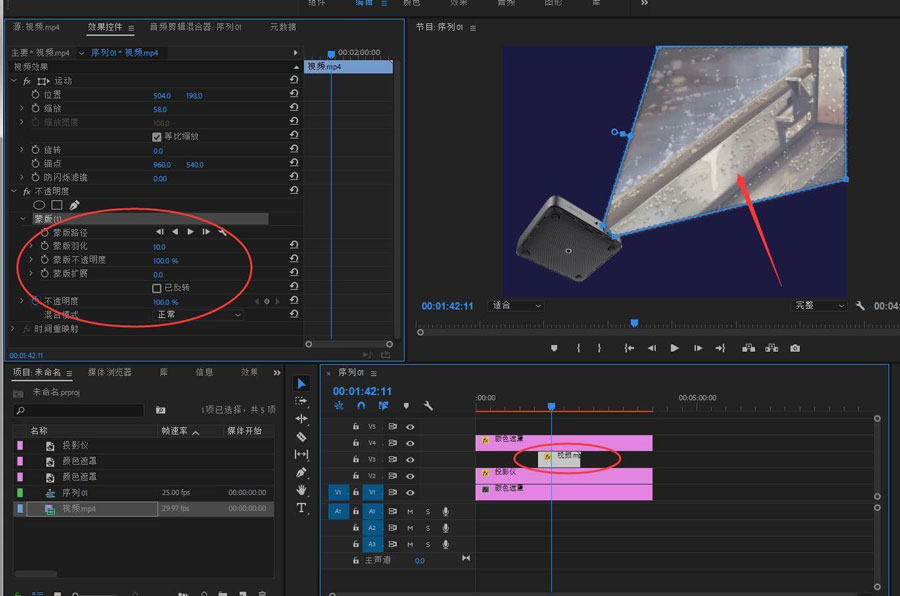Image resolution: width=900 pixels, height=596 pixels.
Task: Uncheck the 等比缩放 uniform scale checkbox
Action: (157, 136)
